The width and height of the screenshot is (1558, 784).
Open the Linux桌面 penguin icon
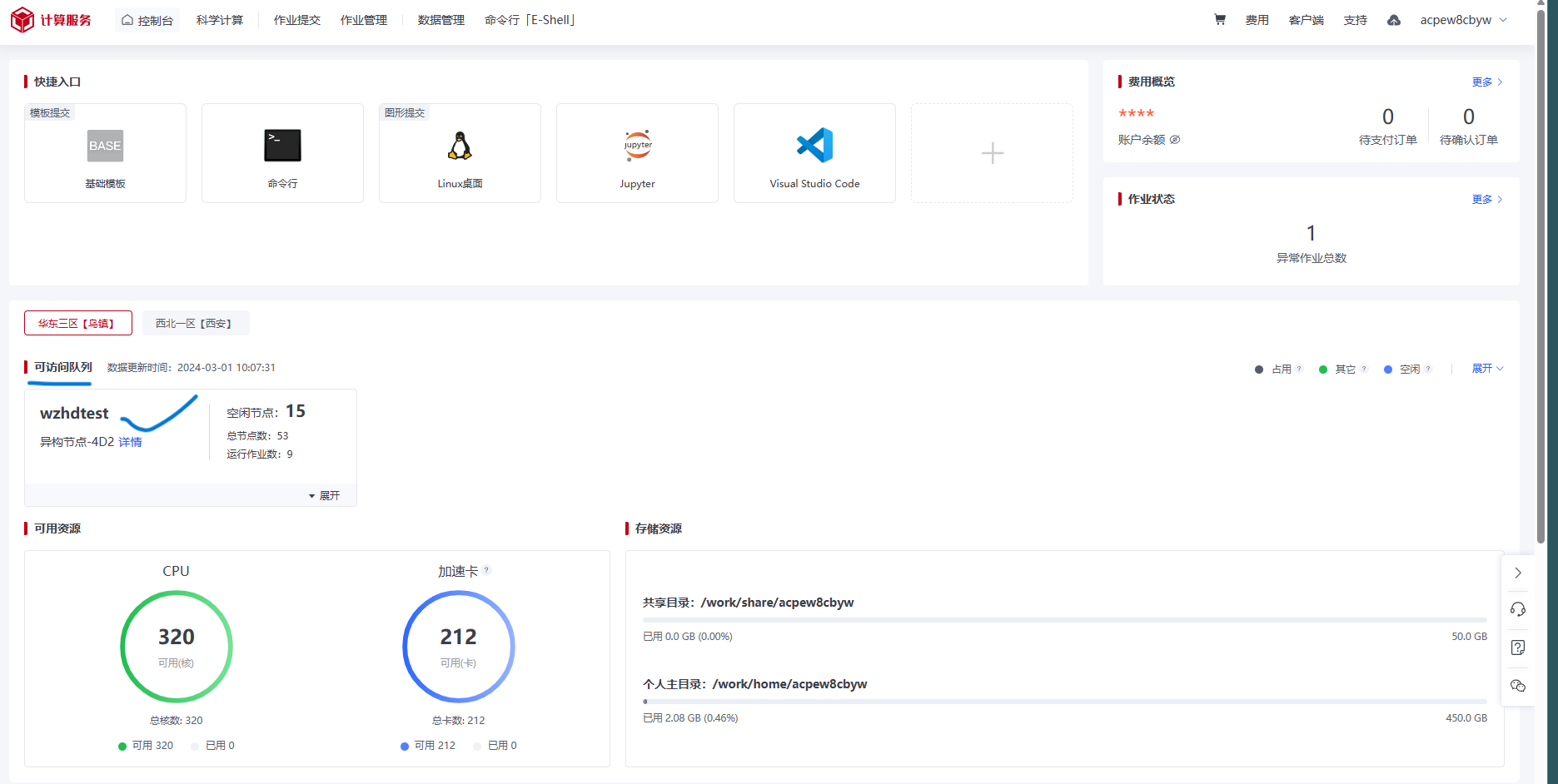tap(460, 146)
